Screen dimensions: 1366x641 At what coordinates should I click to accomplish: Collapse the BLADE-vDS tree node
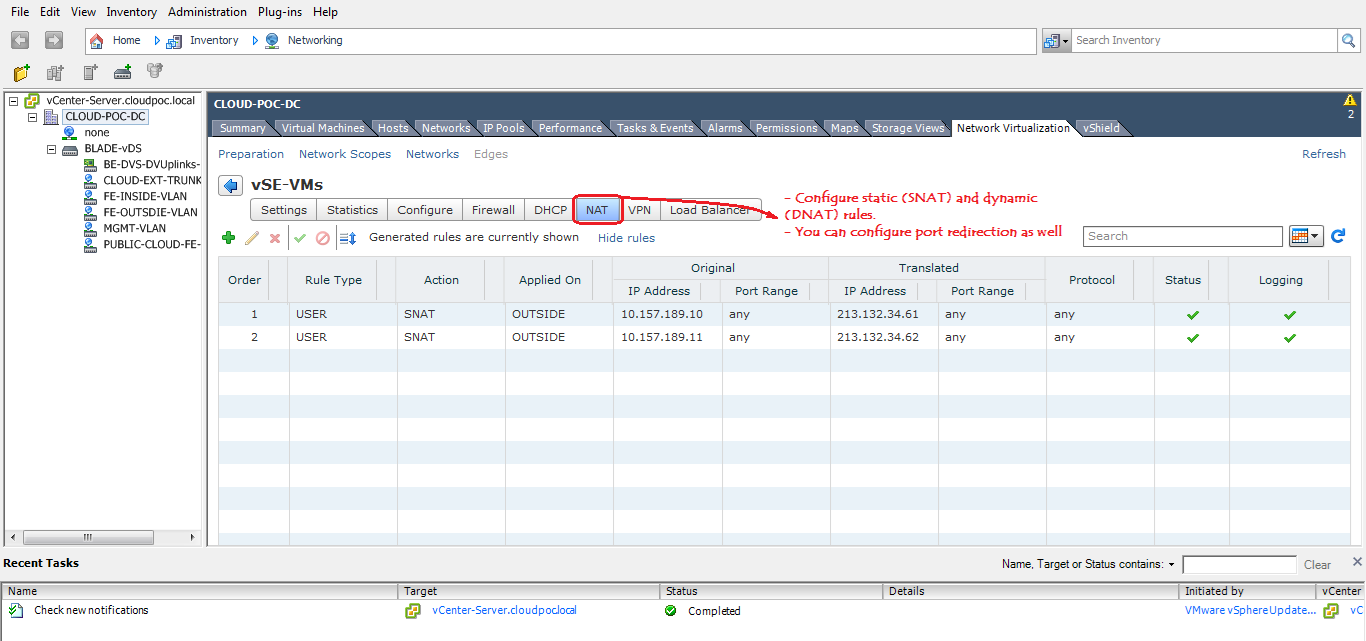click(51, 148)
